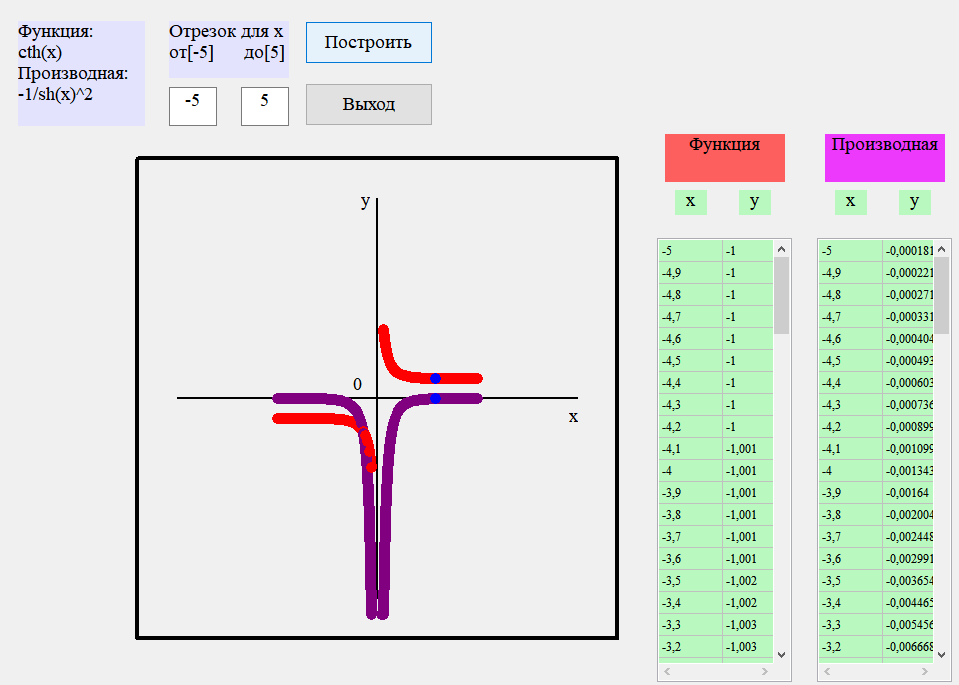Click the x column label under Функция
The image size is (959, 685).
coord(691,202)
